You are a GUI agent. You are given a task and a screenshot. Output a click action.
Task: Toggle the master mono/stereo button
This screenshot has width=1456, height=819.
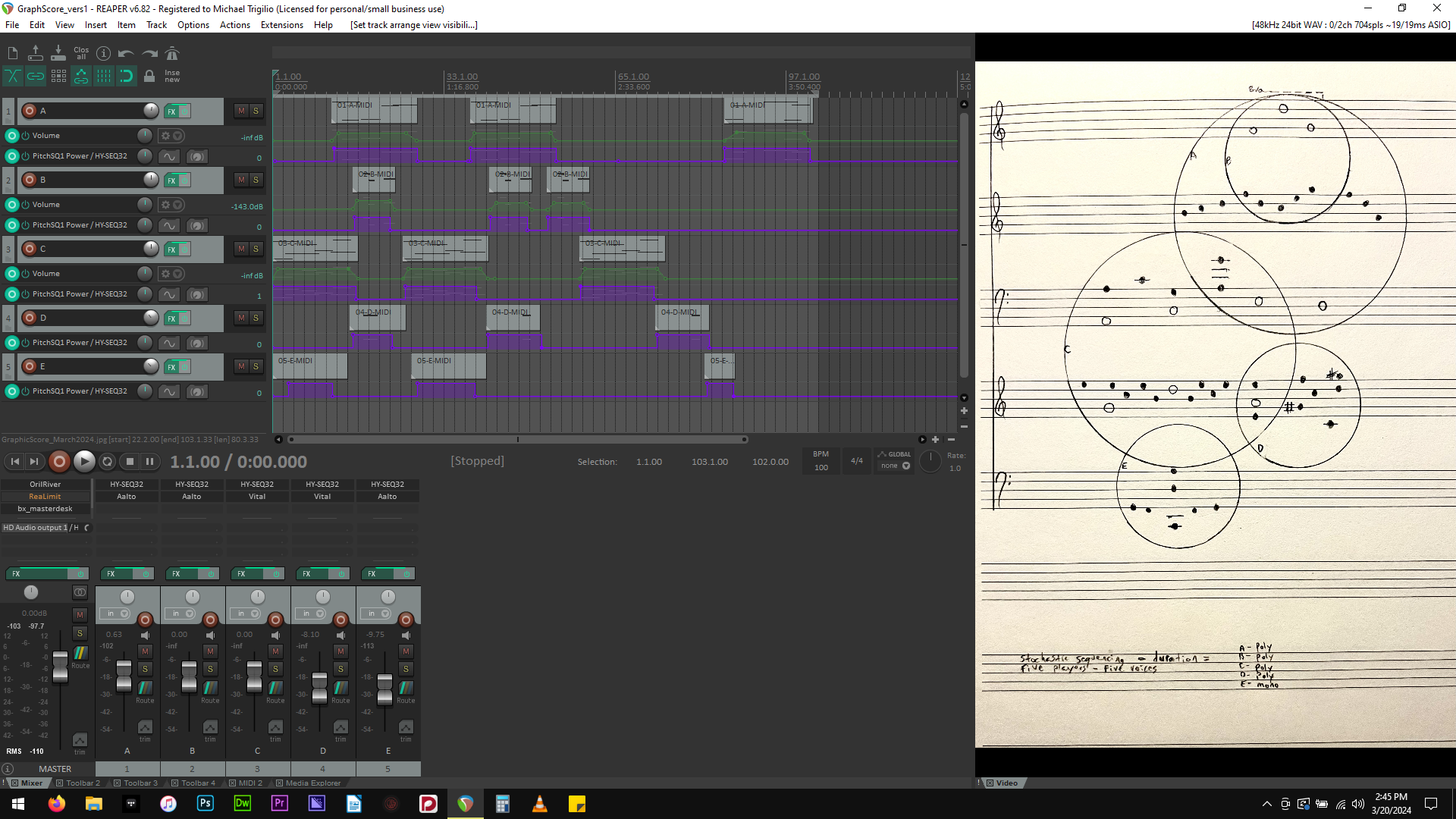[80, 592]
